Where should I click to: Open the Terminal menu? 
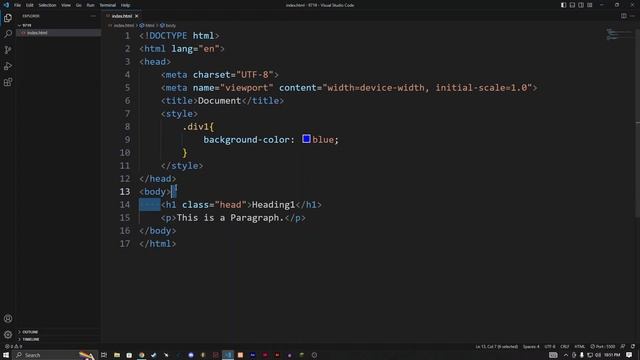(x=107, y=5)
